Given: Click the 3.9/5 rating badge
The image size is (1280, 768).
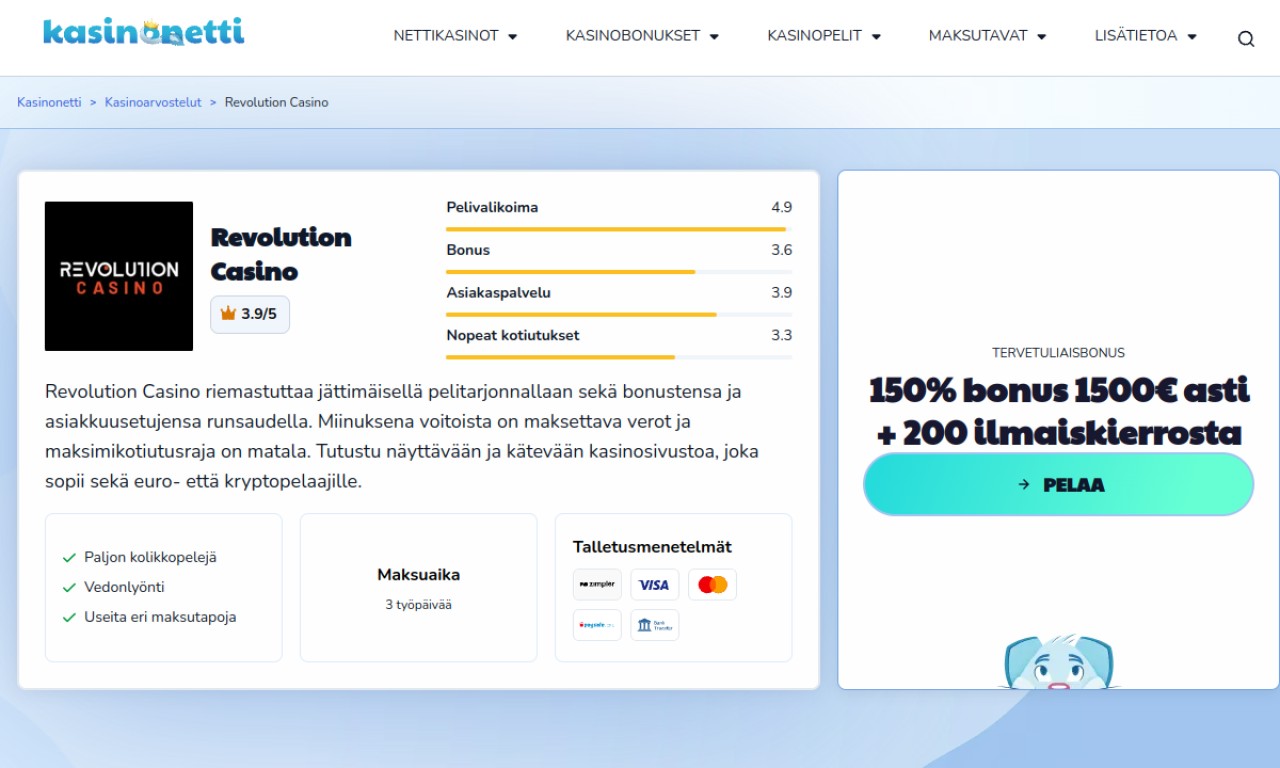Looking at the screenshot, I should point(250,314).
